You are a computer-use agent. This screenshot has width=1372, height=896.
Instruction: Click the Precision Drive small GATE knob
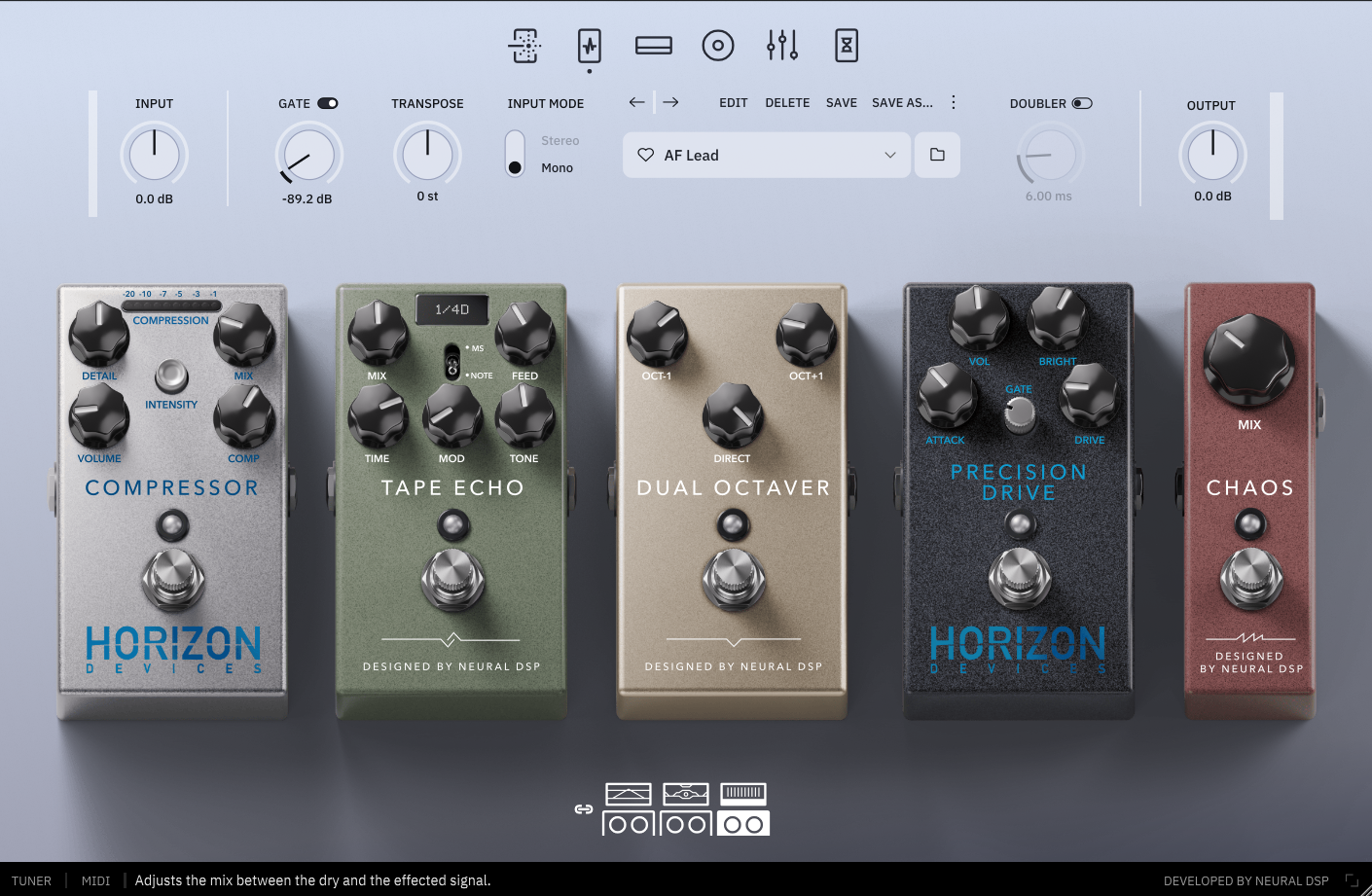[x=1020, y=413]
